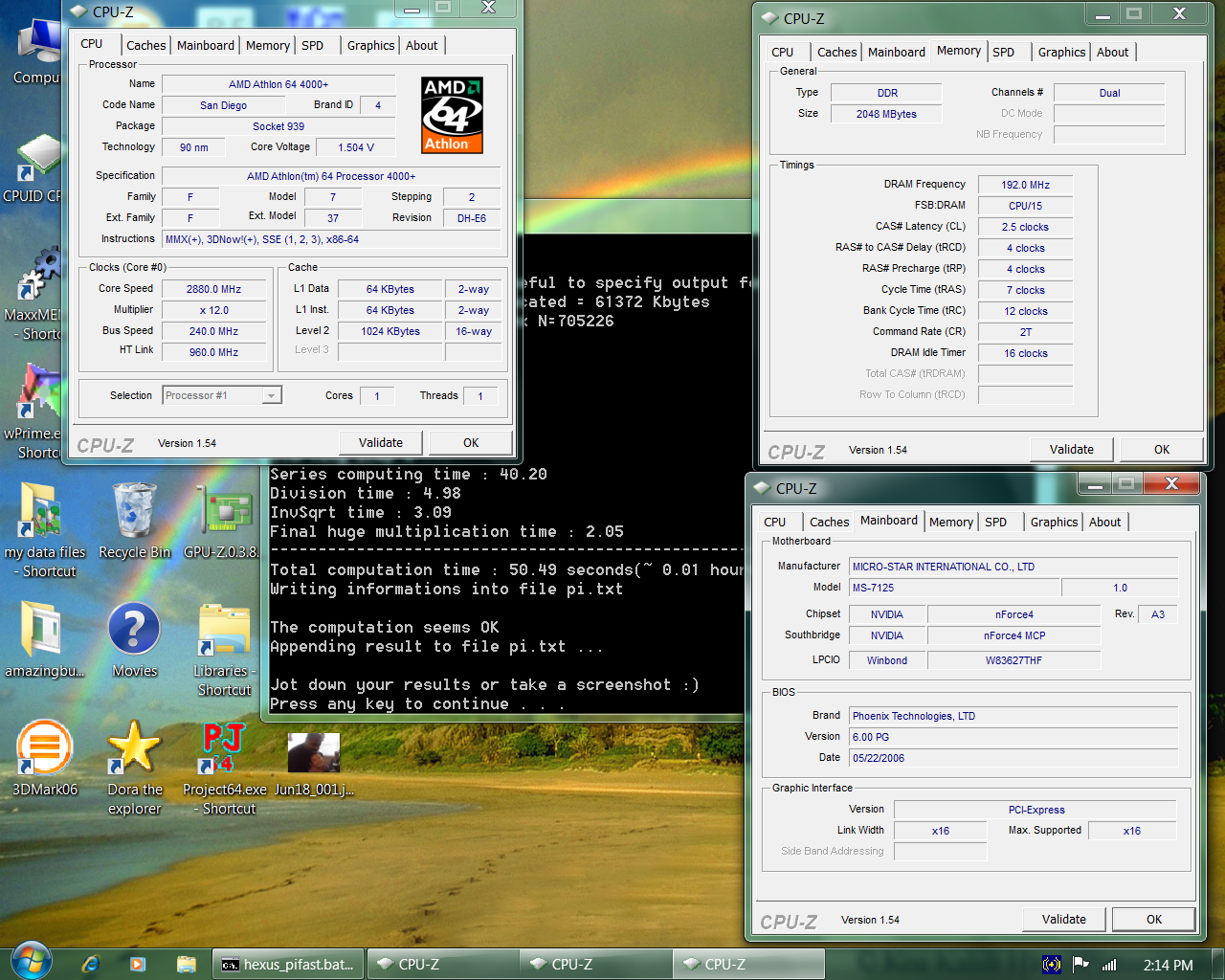Click the Southbridge nForce4 MCP value
Screen dimensions: 1225x980
click(x=1014, y=635)
